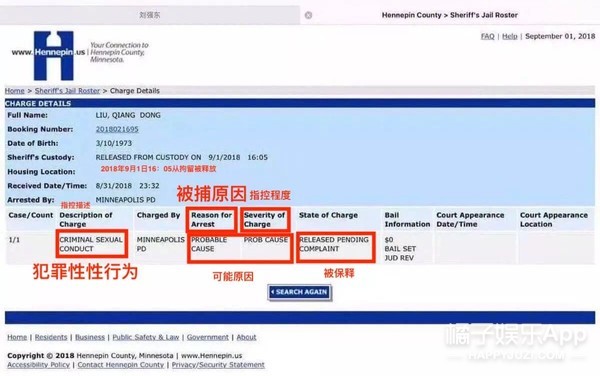Click the SEARCH AGAIN button
This screenshot has width=600, height=376.
coord(300,292)
